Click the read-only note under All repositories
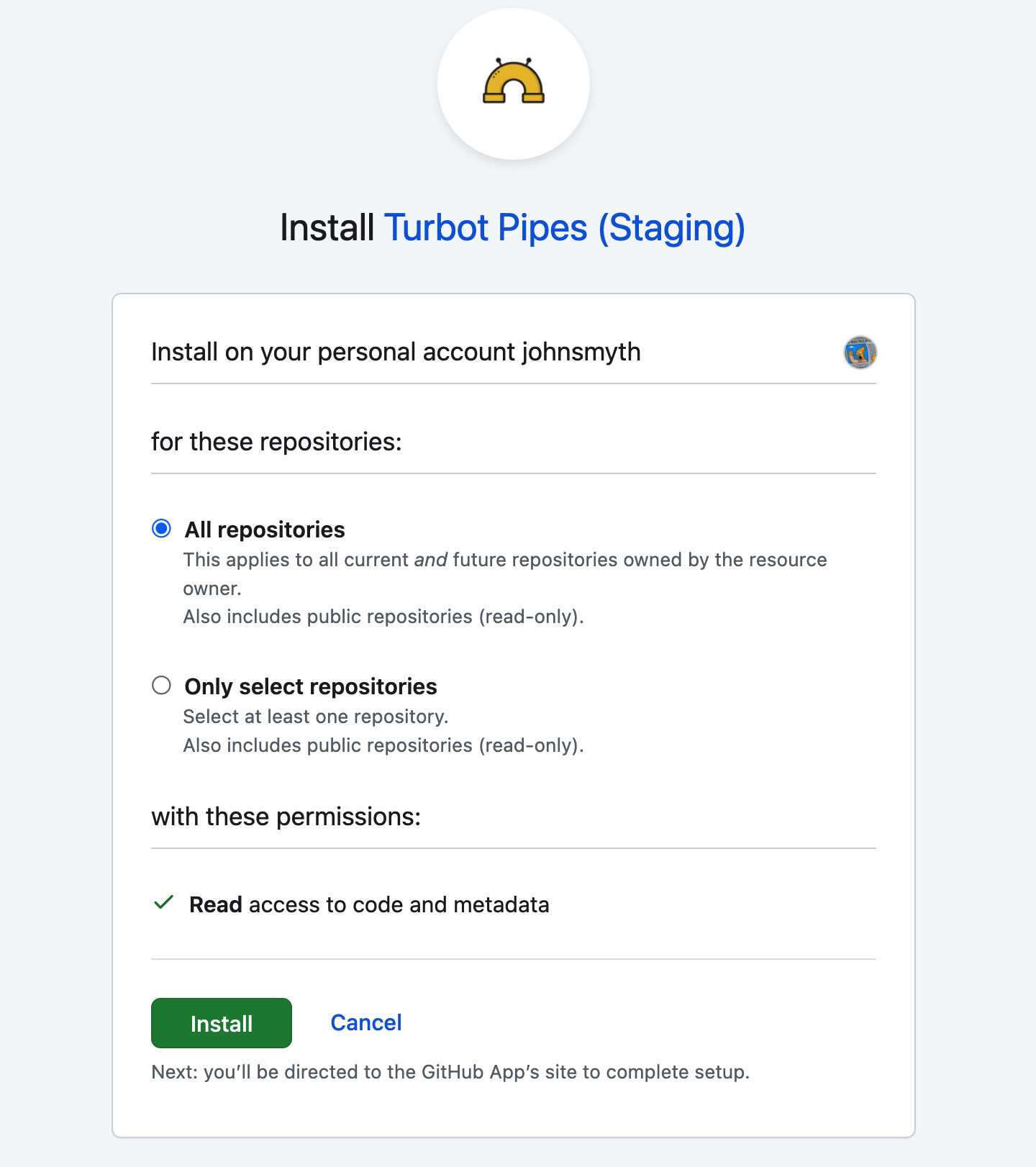 (x=383, y=617)
